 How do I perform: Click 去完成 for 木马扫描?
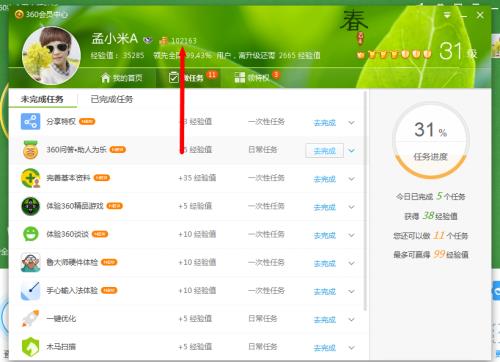click(324, 348)
